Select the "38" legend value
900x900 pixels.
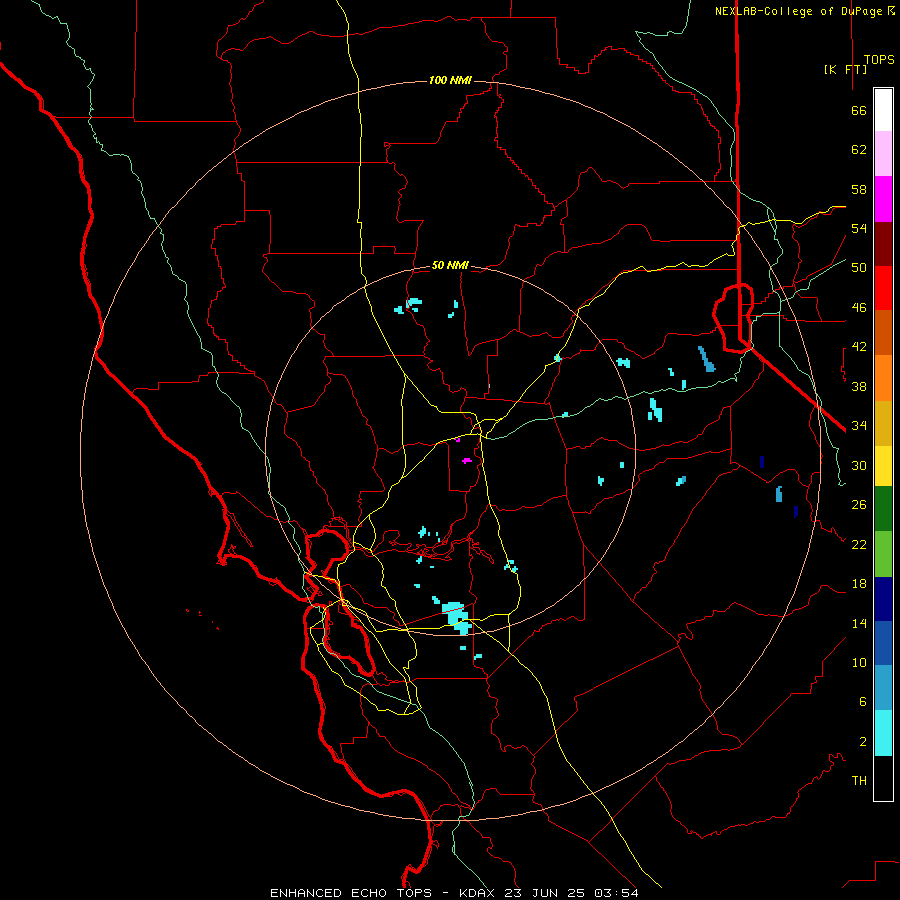(x=859, y=386)
